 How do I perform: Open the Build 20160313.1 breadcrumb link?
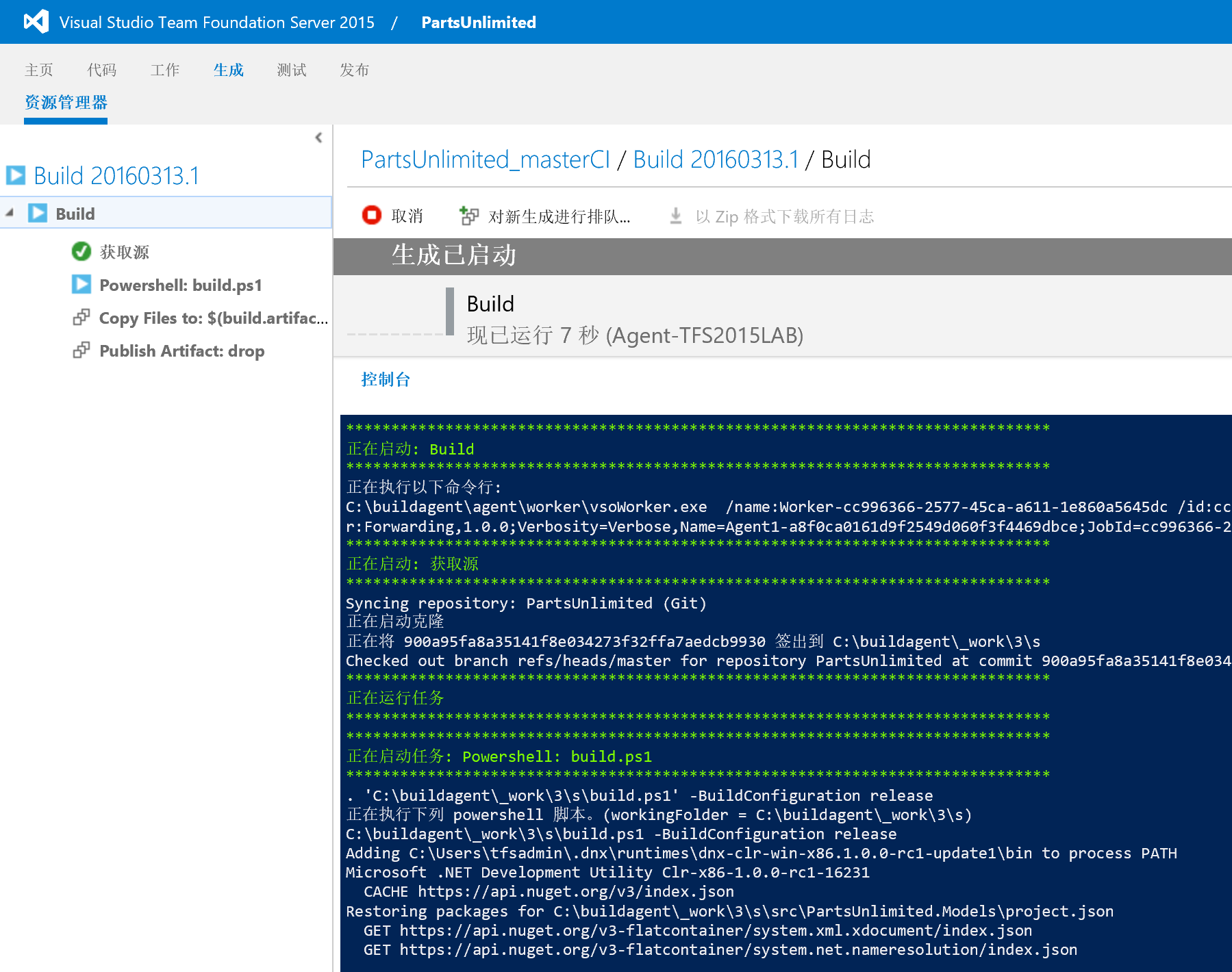tap(716, 159)
